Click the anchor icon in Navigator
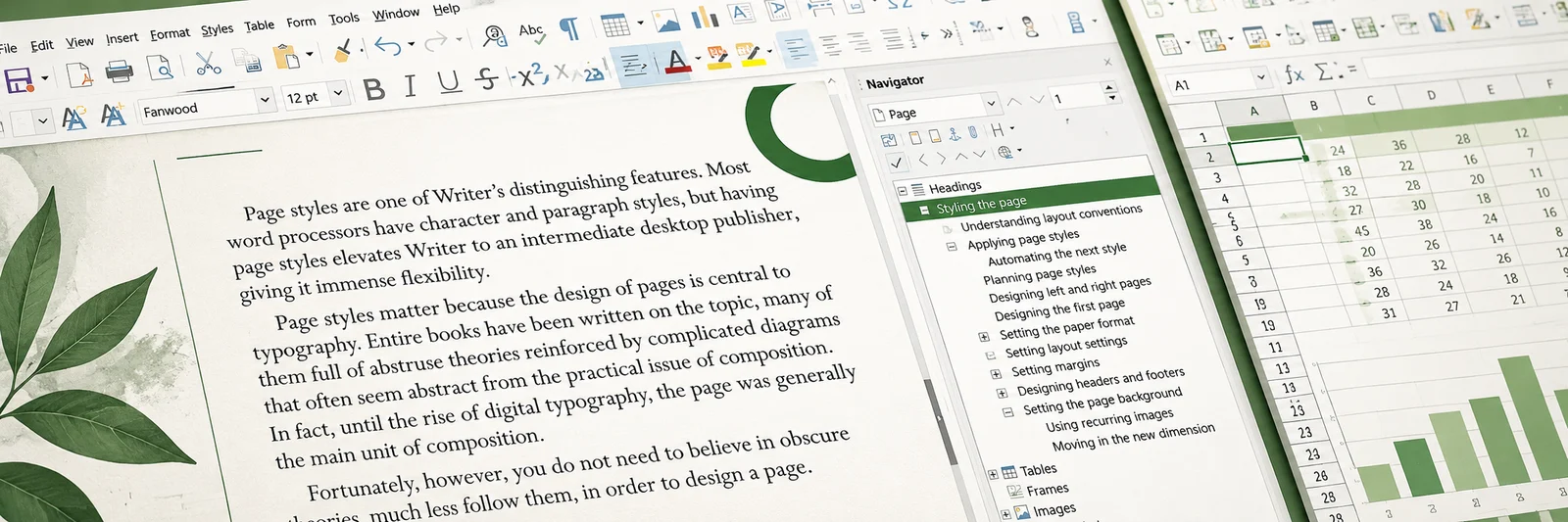This screenshot has width=1568, height=522. point(954,135)
